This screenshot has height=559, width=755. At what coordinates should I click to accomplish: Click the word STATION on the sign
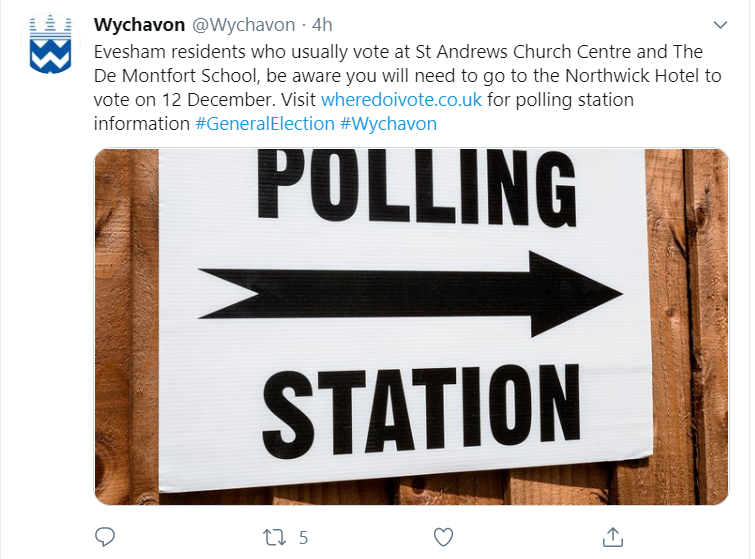click(x=421, y=410)
